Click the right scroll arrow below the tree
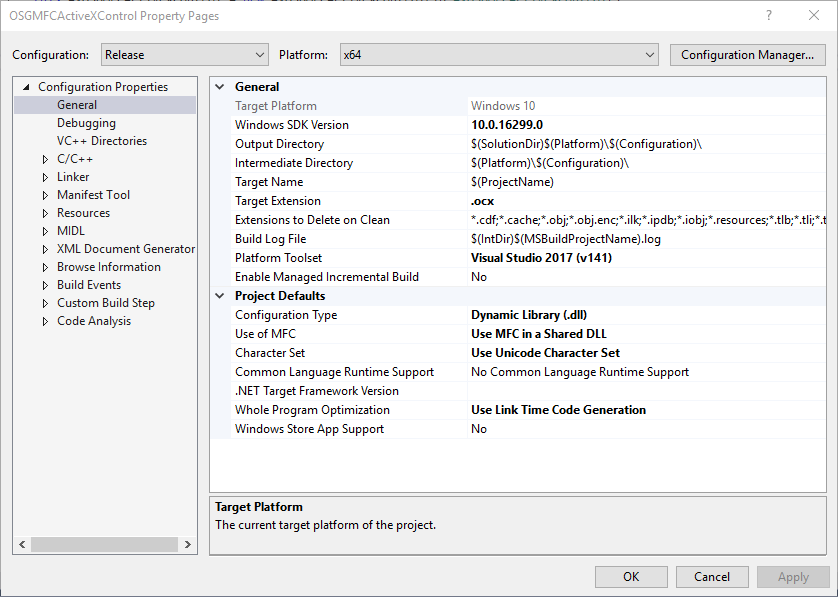This screenshot has width=838, height=597. click(x=188, y=543)
